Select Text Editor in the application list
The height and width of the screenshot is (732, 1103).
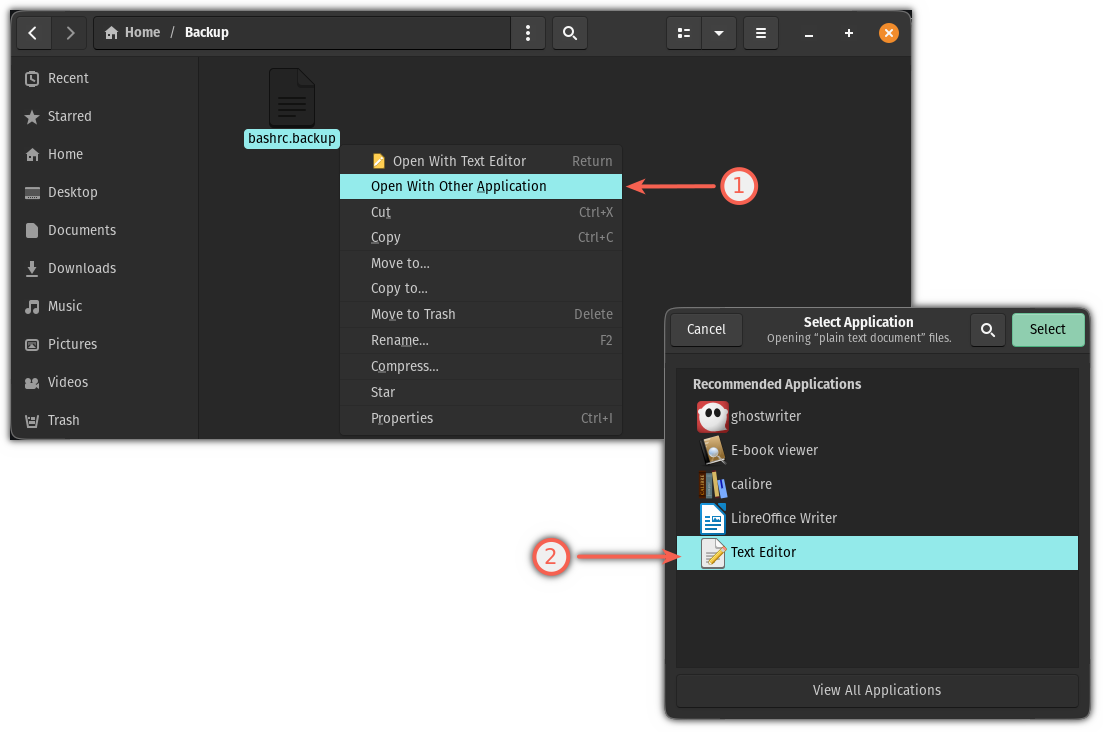click(x=763, y=552)
